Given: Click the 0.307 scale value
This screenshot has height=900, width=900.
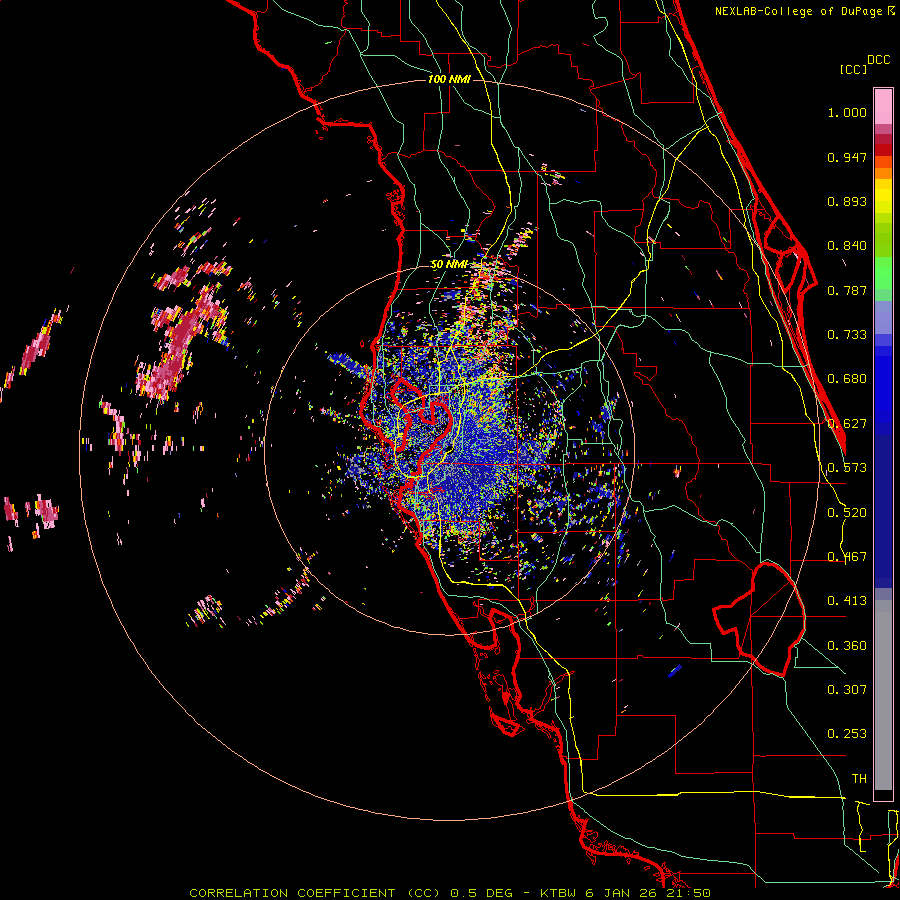Looking at the screenshot, I should click(847, 690).
